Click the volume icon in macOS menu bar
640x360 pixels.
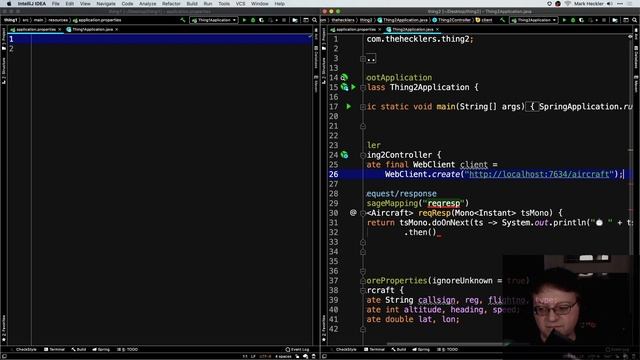tap(610, 4)
